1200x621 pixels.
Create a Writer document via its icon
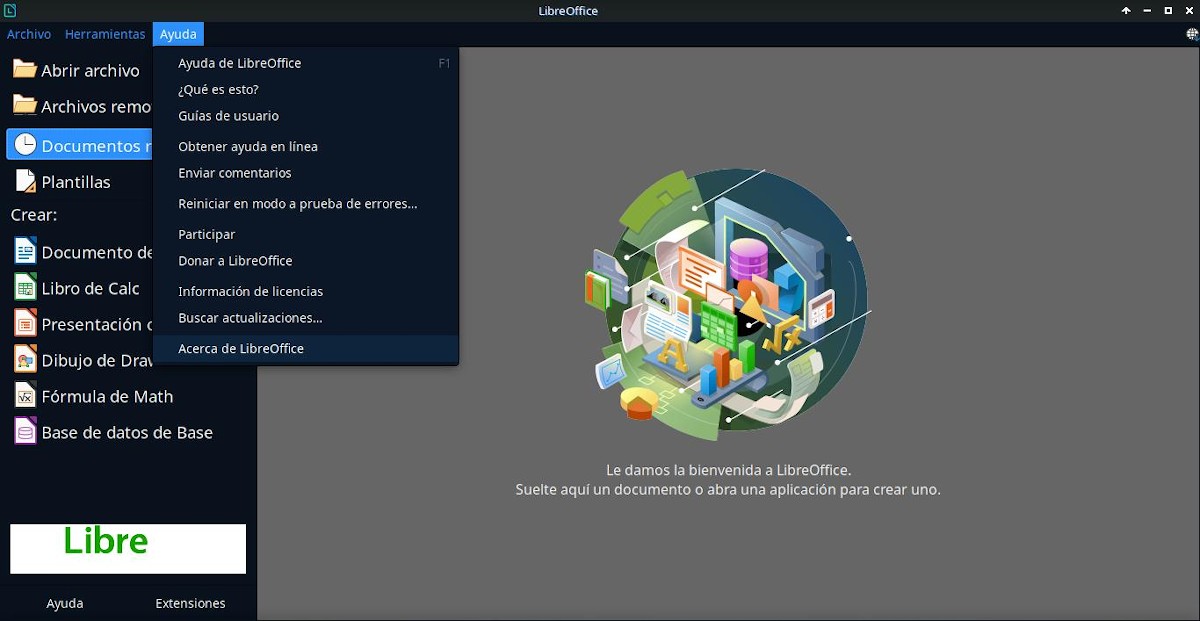coord(25,251)
